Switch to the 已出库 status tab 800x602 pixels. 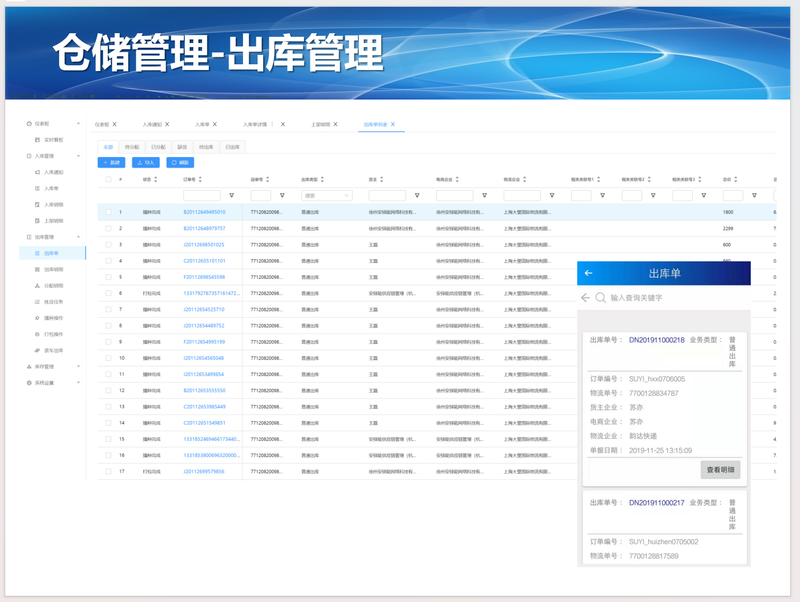(x=232, y=146)
